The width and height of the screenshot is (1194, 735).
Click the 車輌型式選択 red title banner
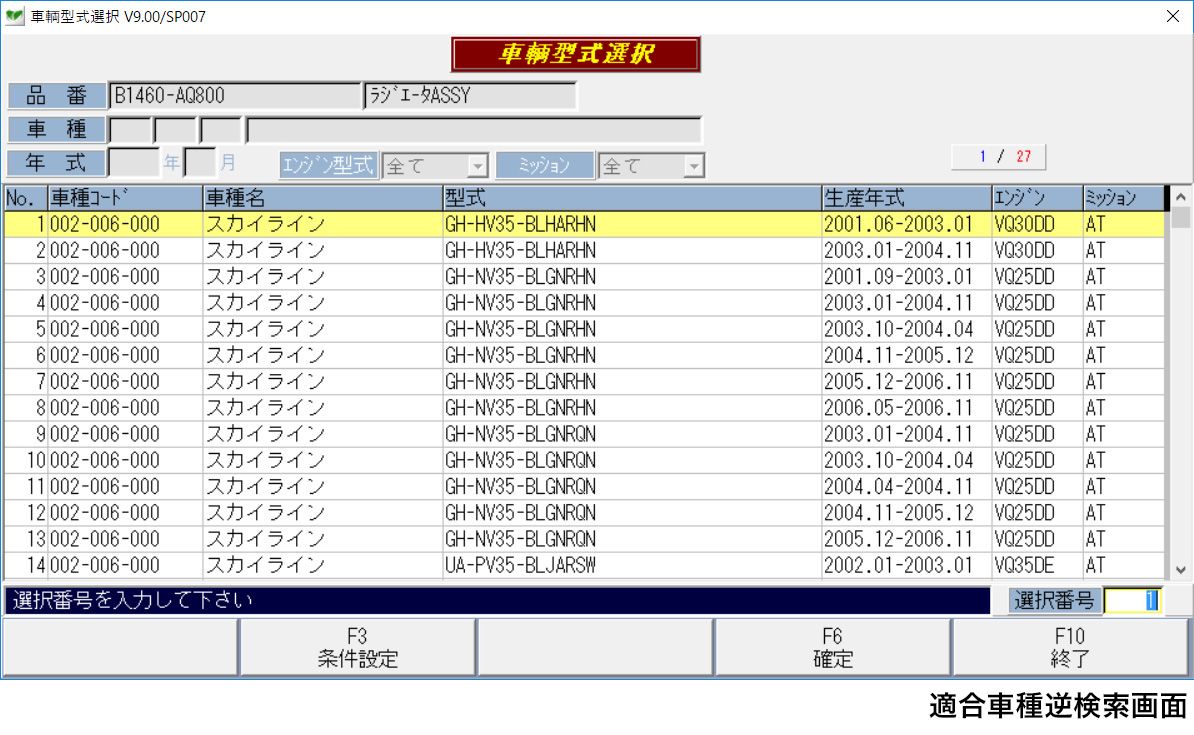click(x=576, y=54)
